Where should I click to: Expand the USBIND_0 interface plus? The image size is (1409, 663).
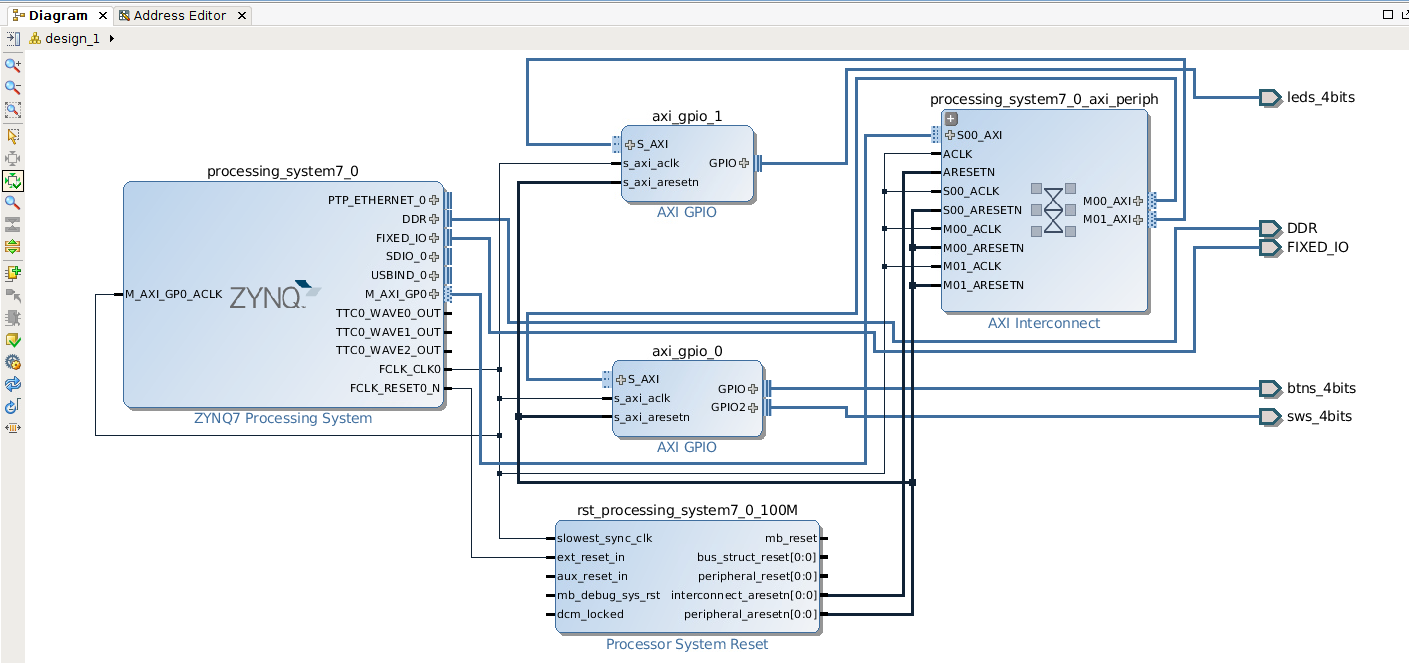click(434, 275)
